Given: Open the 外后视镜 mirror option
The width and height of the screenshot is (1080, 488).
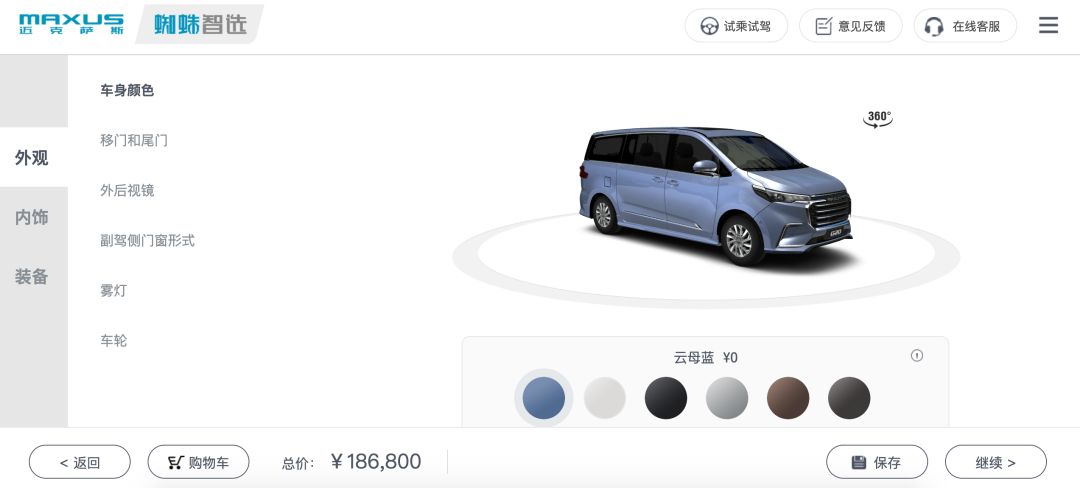Looking at the screenshot, I should pos(127,191).
